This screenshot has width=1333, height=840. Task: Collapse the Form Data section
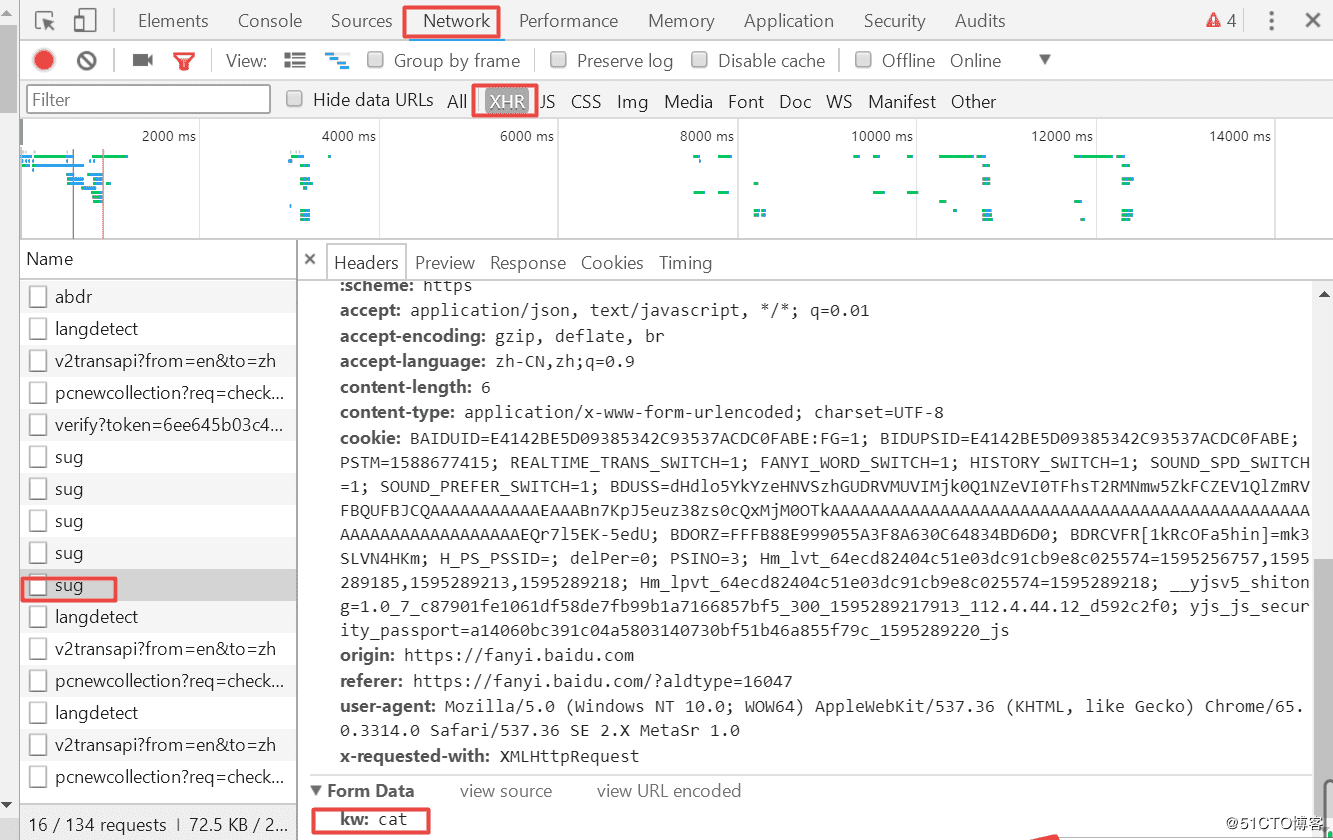[317, 790]
